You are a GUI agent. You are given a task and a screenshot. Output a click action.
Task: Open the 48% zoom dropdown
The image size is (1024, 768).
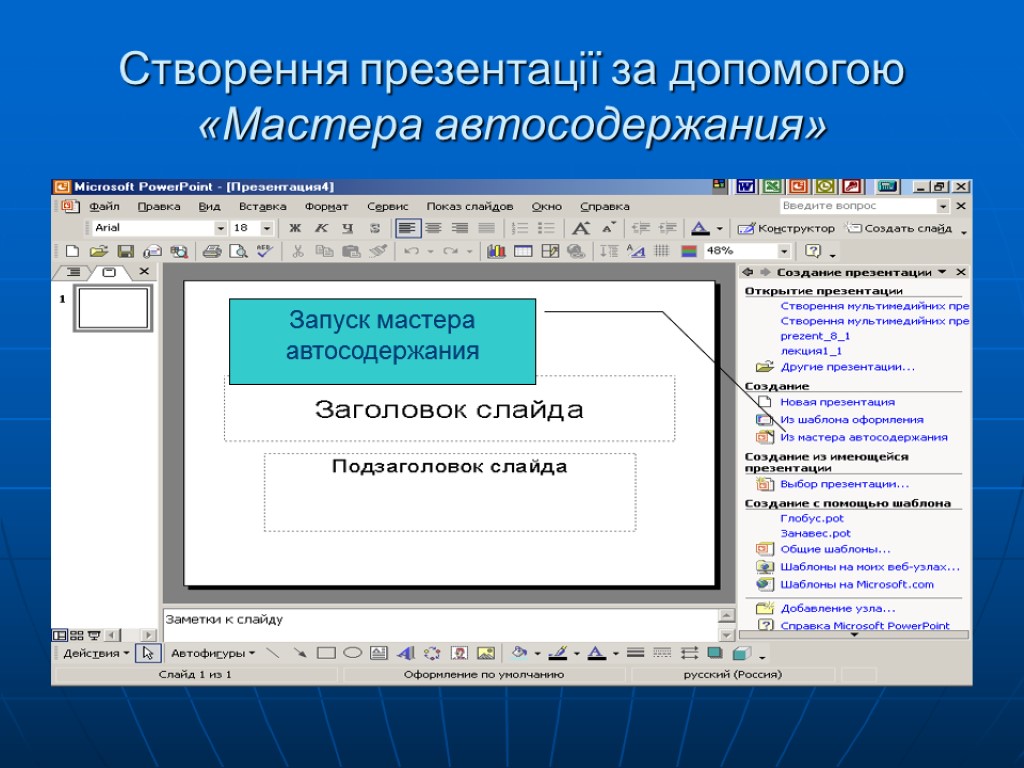[x=784, y=251]
